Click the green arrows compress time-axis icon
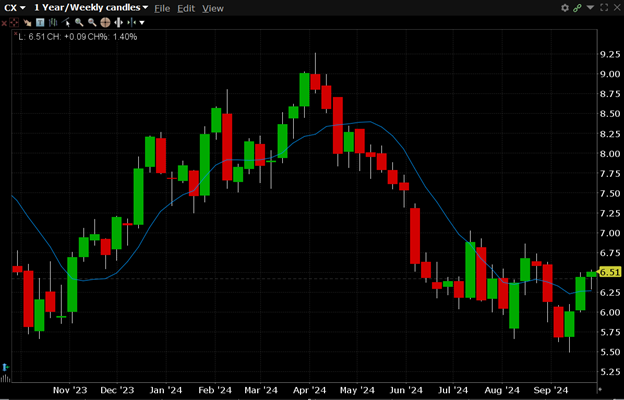 pyautogui.click(x=132, y=23)
